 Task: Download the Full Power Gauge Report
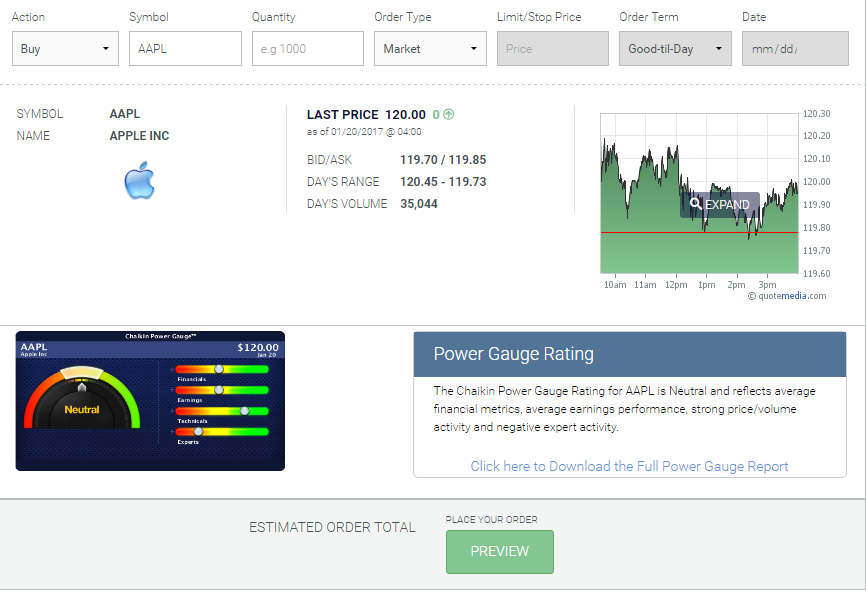click(629, 466)
